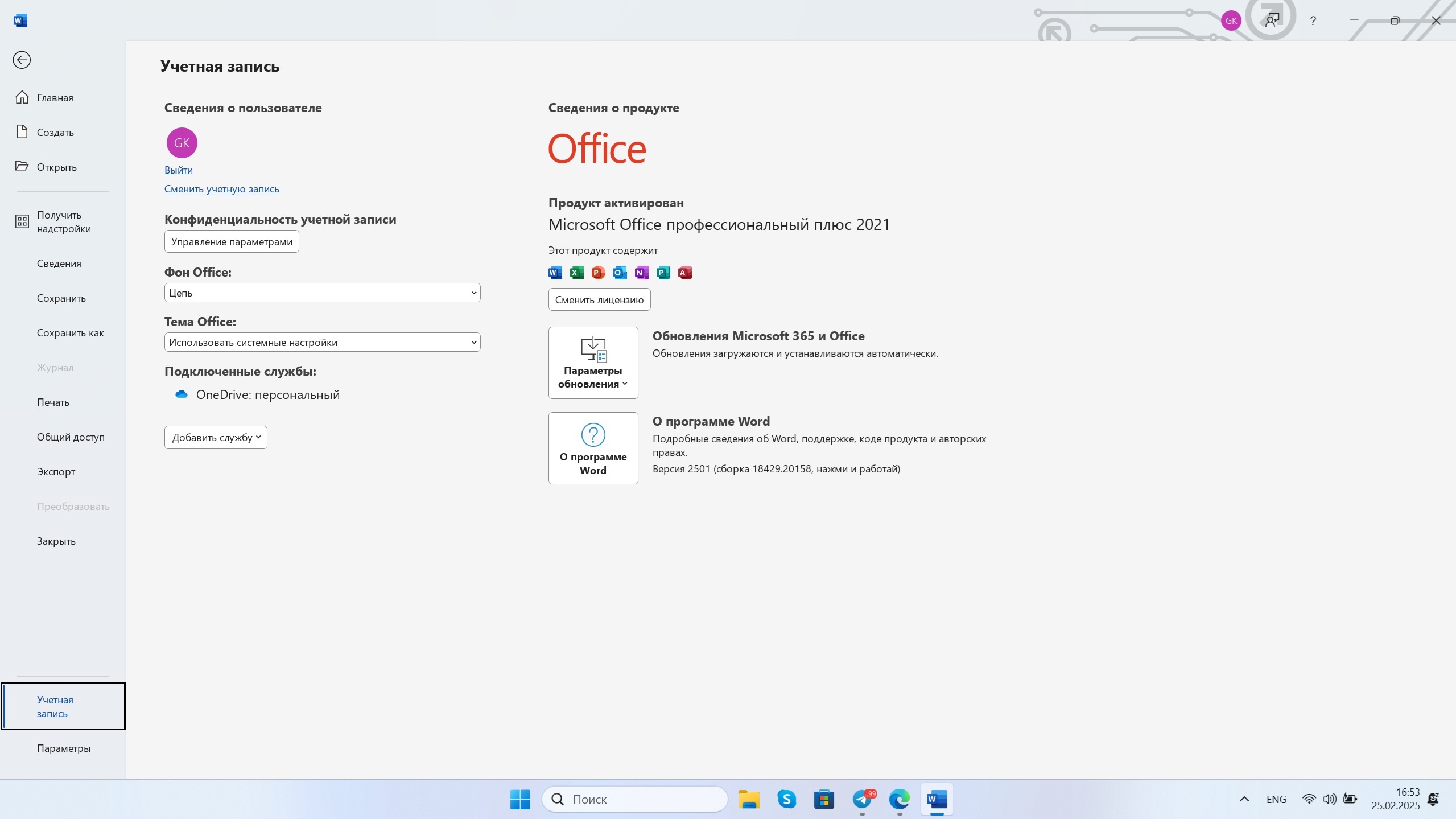Open Telegram from the taskbar
Image resolution: width=1456 pixels, height=819 pixels.
click(x=862, y=799)
